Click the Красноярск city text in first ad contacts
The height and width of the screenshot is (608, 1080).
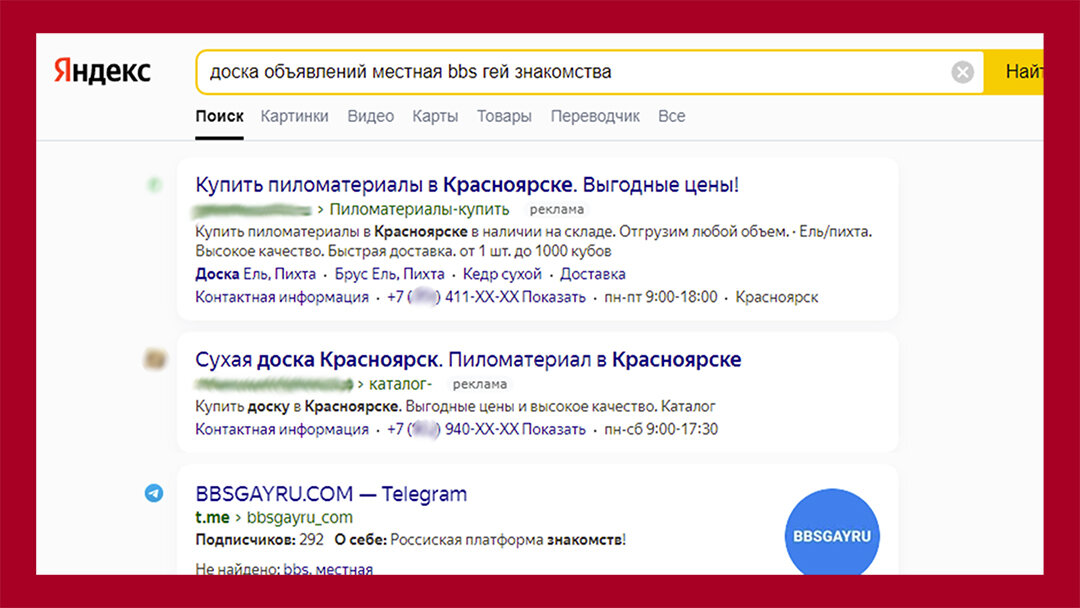pyautogui.click(x=777, y=297)
